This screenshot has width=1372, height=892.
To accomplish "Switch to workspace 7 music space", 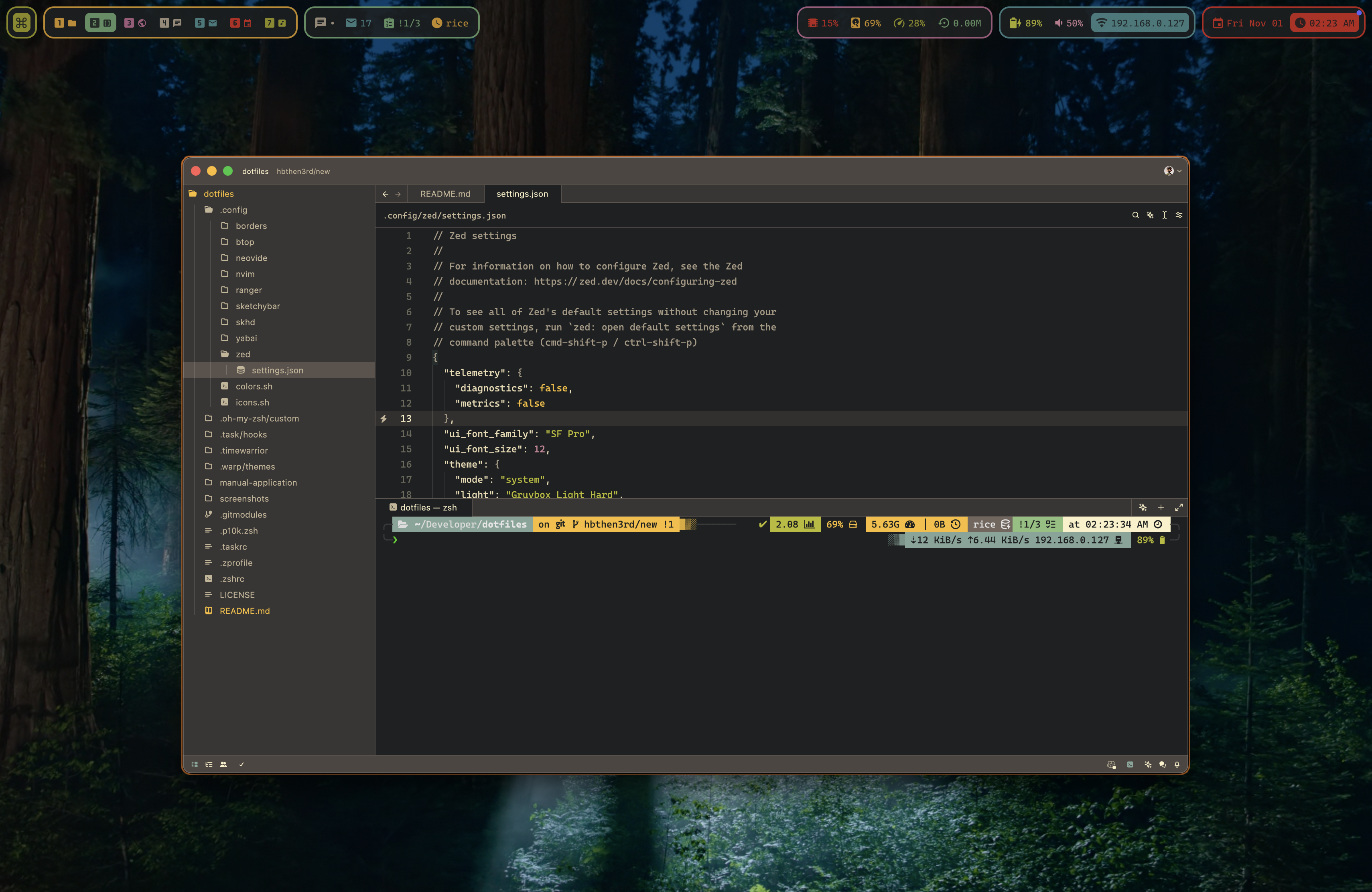I will [276, 23].
